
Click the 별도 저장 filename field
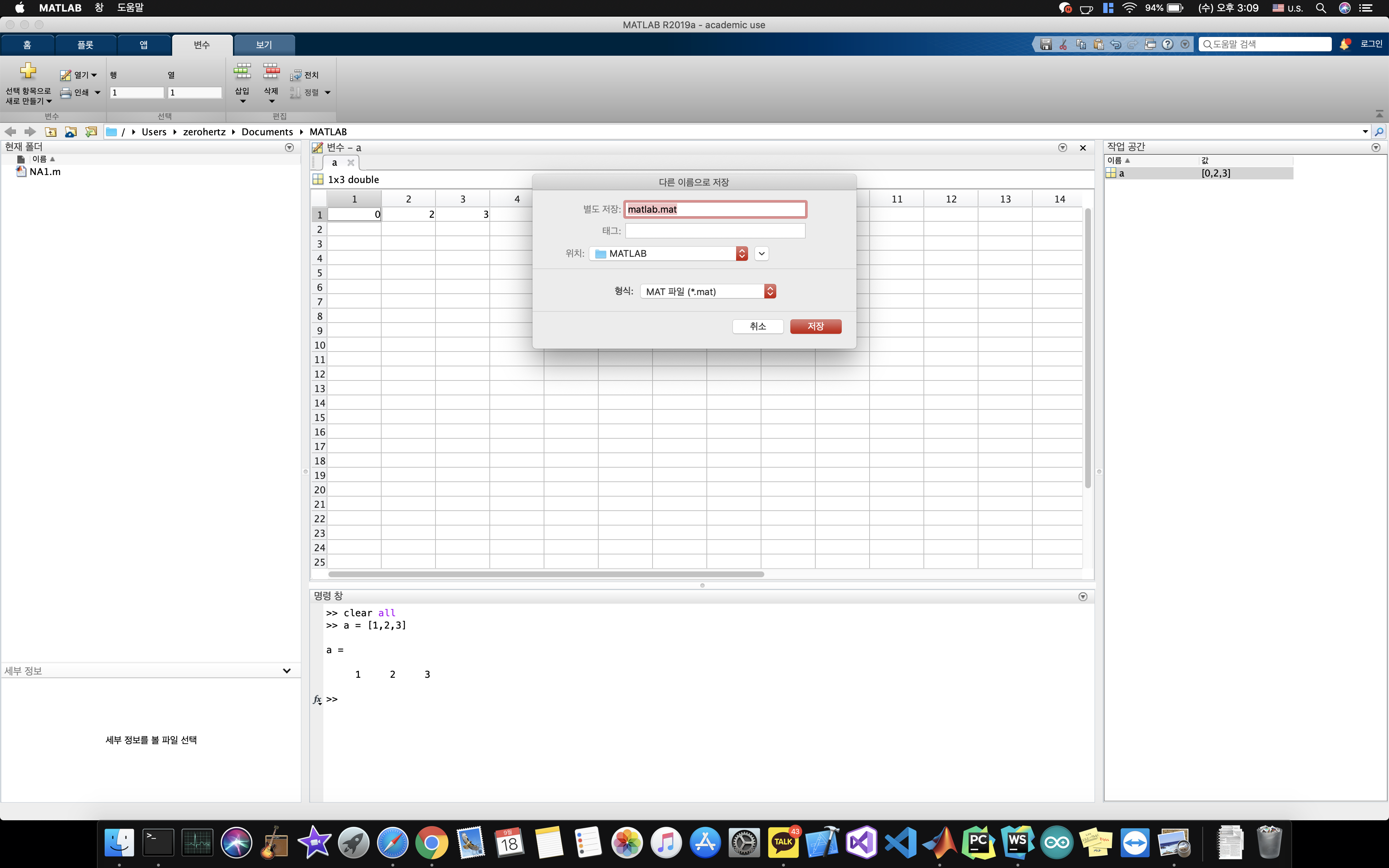tap(715, 209)
